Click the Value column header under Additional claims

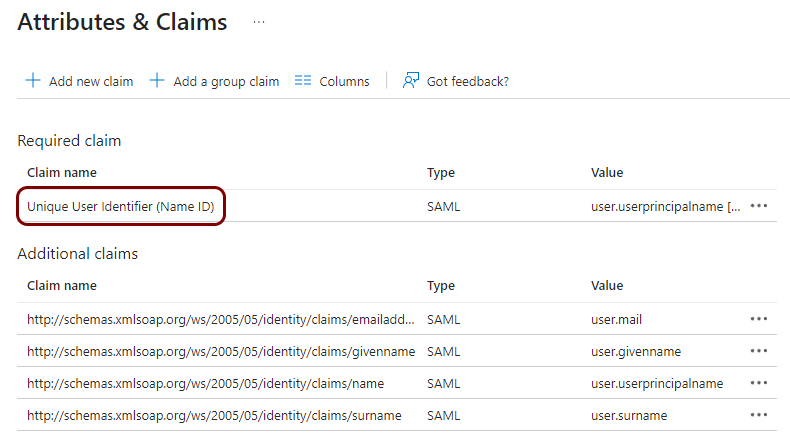click(x=607, y=286)
